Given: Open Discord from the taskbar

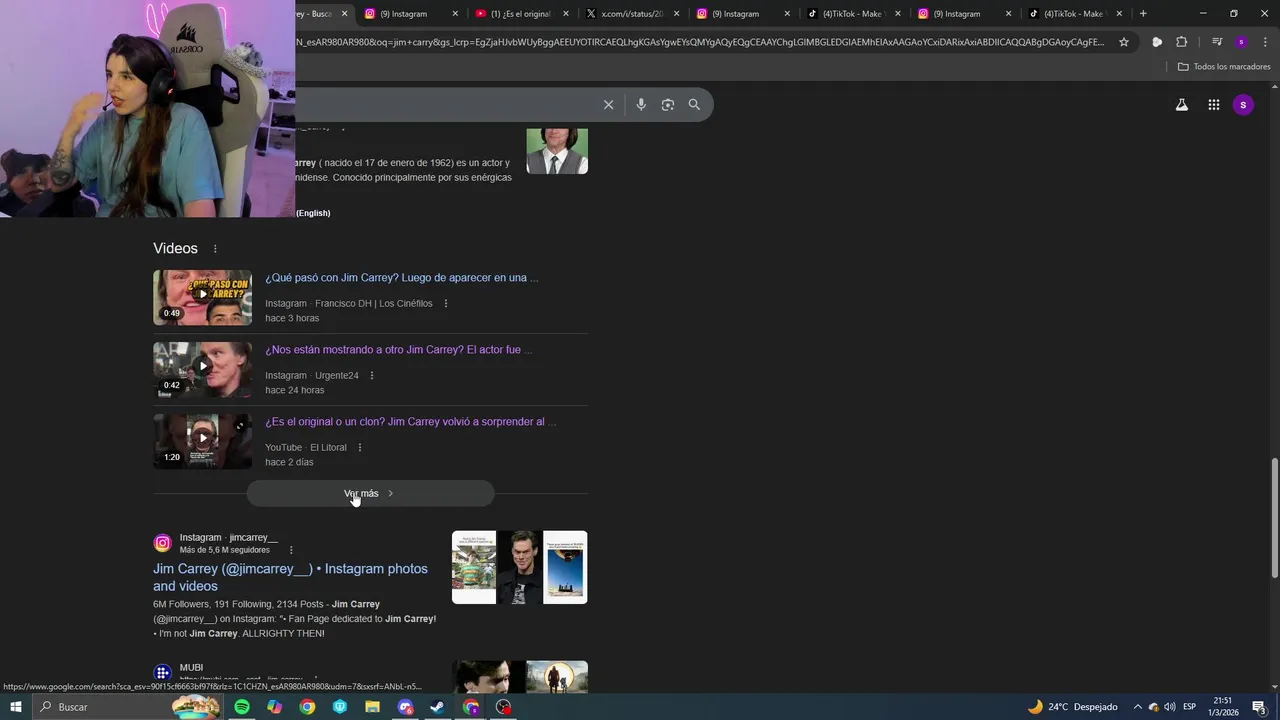Looking at the screenshot, I should 405,707.
